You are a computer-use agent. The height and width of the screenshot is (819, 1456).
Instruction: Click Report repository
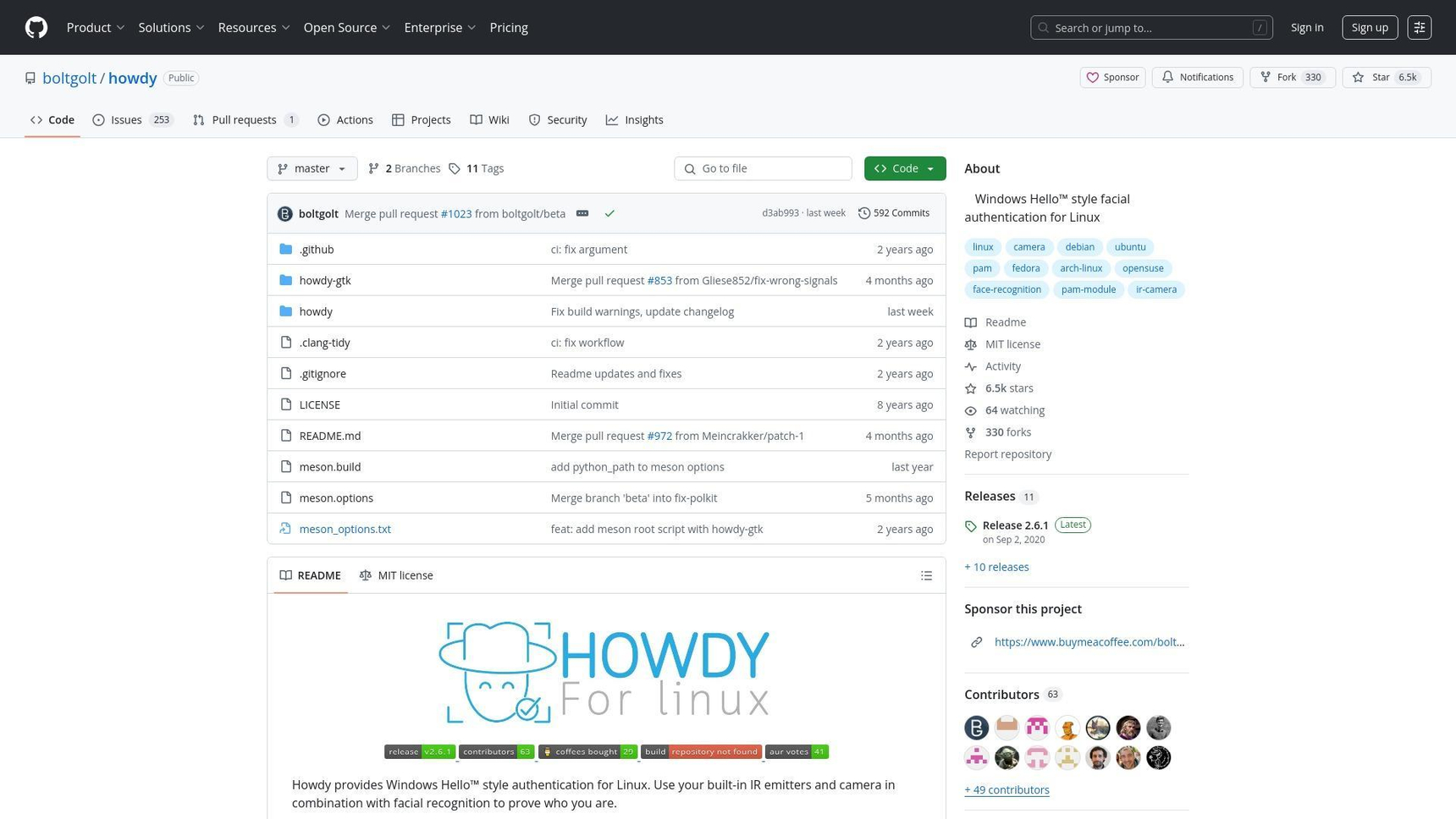click(1007, 454)
